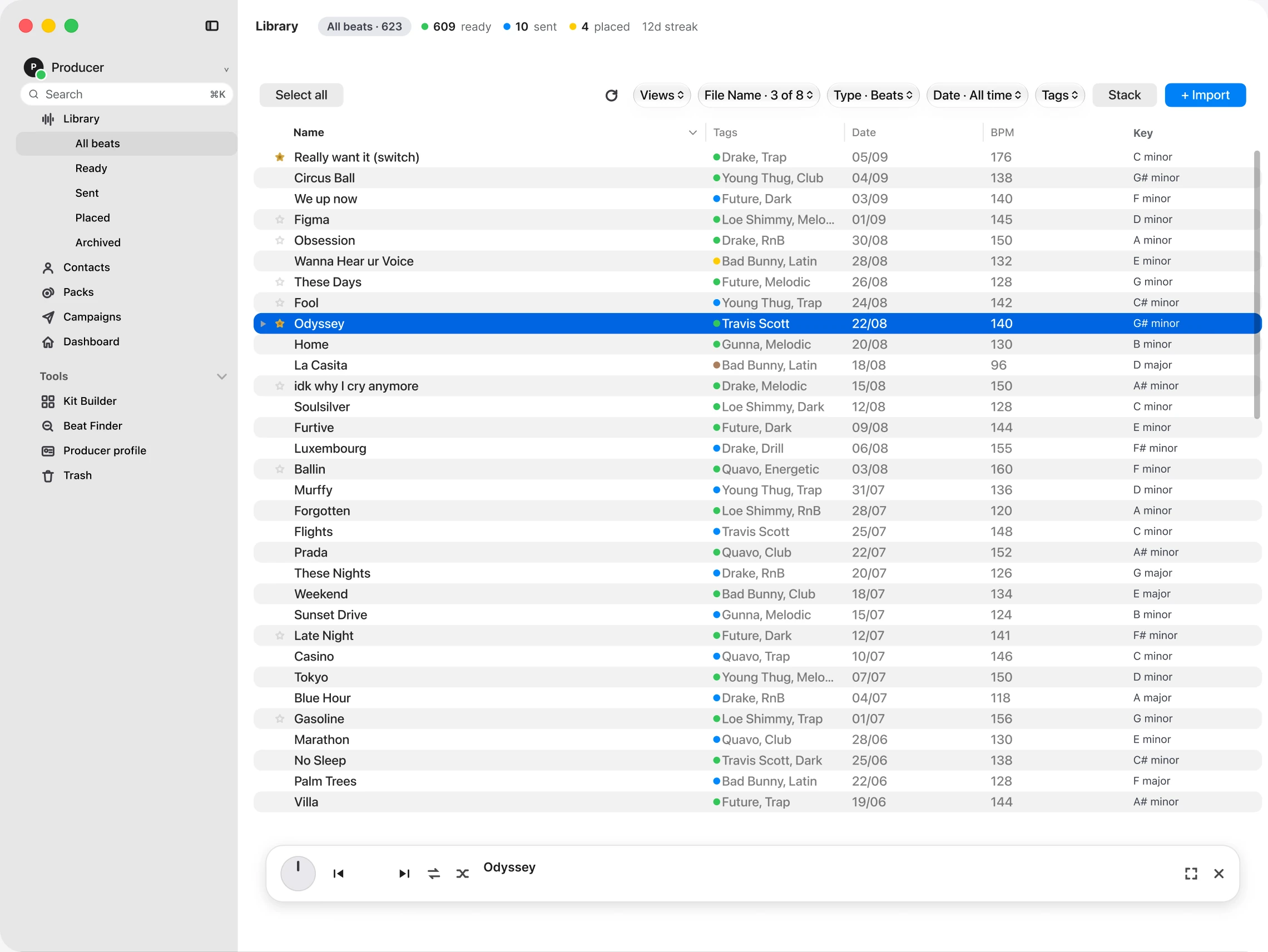The width and height of the screenshot is (1268, 952).
Task: Click the Dashboard home icon
Action: coord(48,342)
